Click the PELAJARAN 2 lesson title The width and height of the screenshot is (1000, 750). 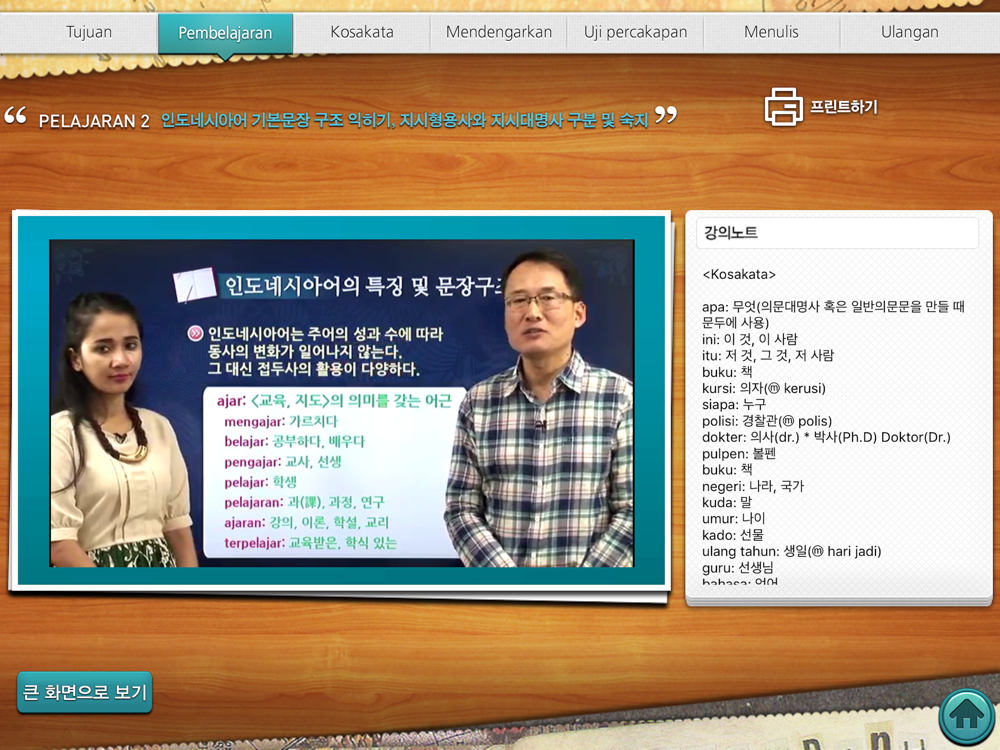(94, 121)
